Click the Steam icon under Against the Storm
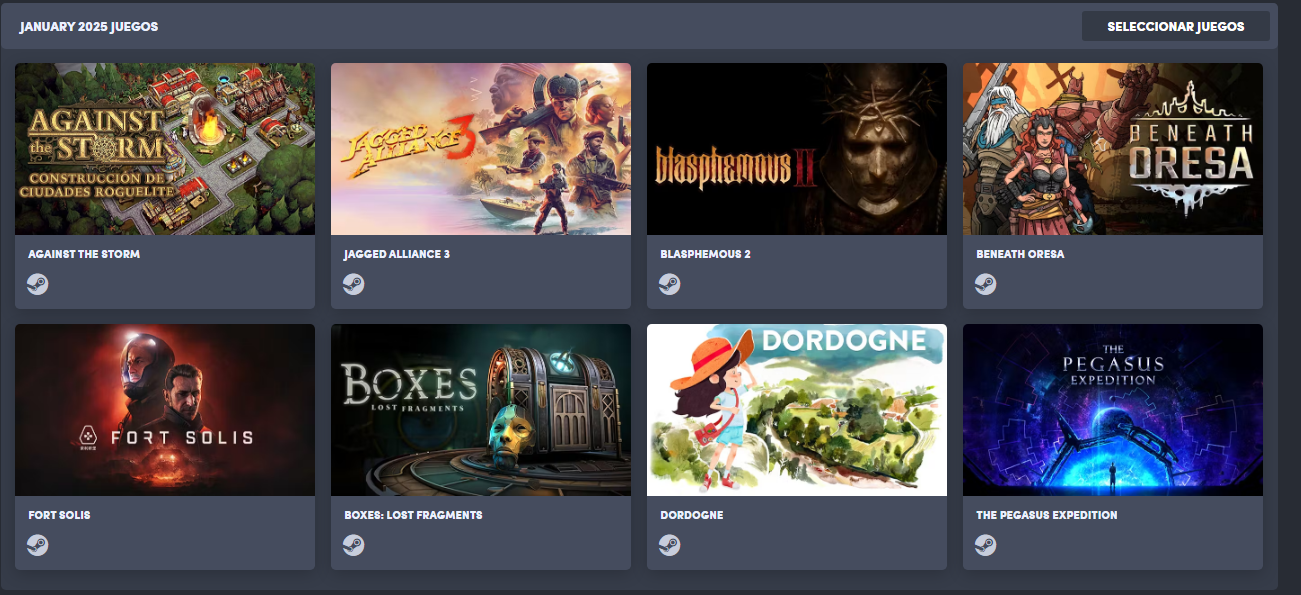 click(38, 284)
